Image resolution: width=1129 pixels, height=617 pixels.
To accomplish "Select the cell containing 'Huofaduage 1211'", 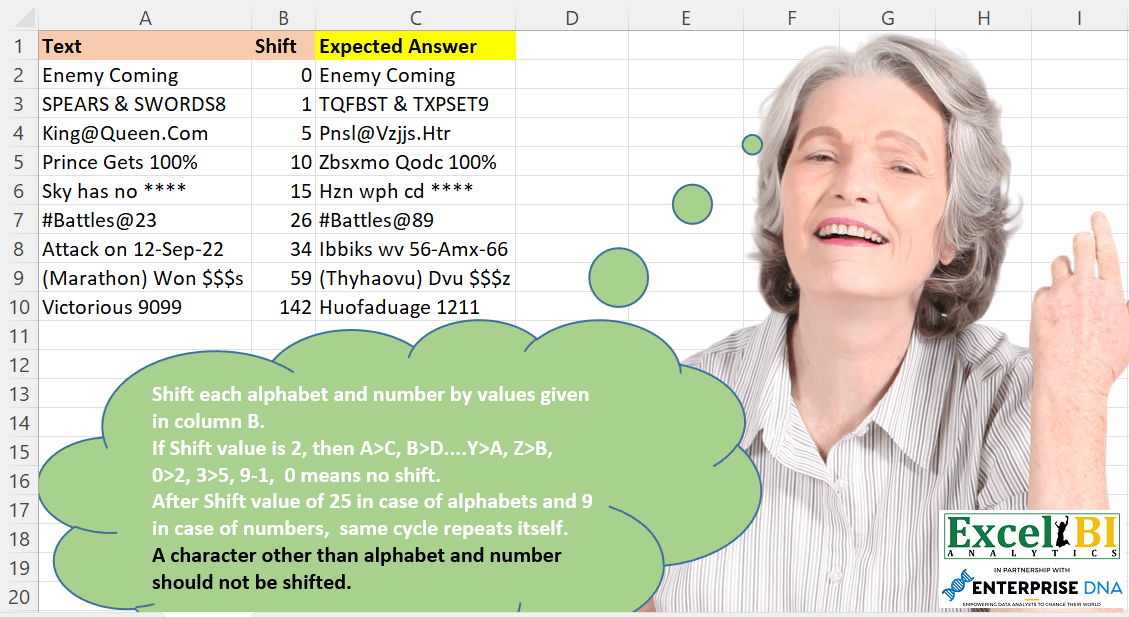I will click(400, 307).
